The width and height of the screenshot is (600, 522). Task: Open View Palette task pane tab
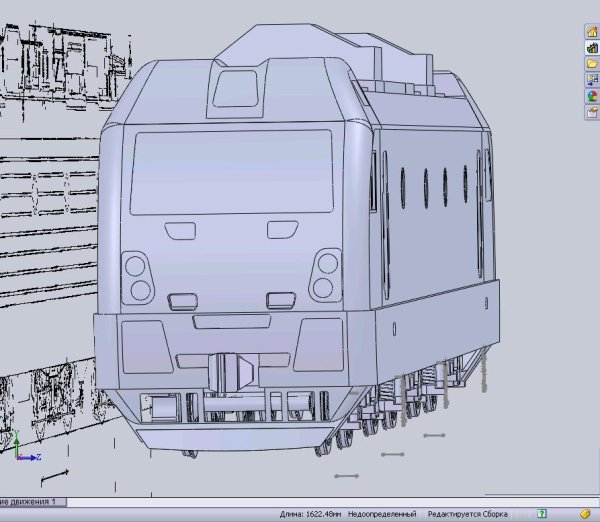tap(592, 80)
